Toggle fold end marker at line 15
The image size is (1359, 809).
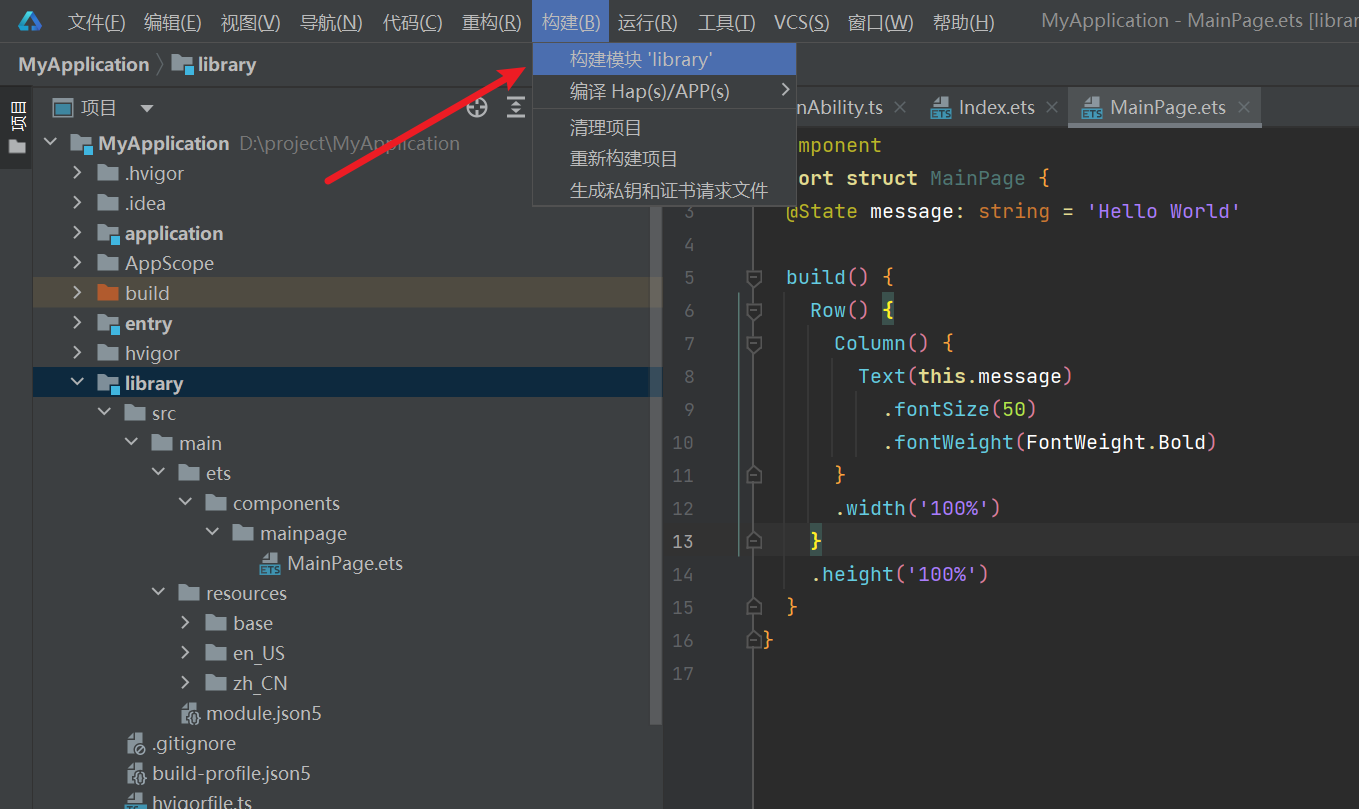click(x=754, y=606)
